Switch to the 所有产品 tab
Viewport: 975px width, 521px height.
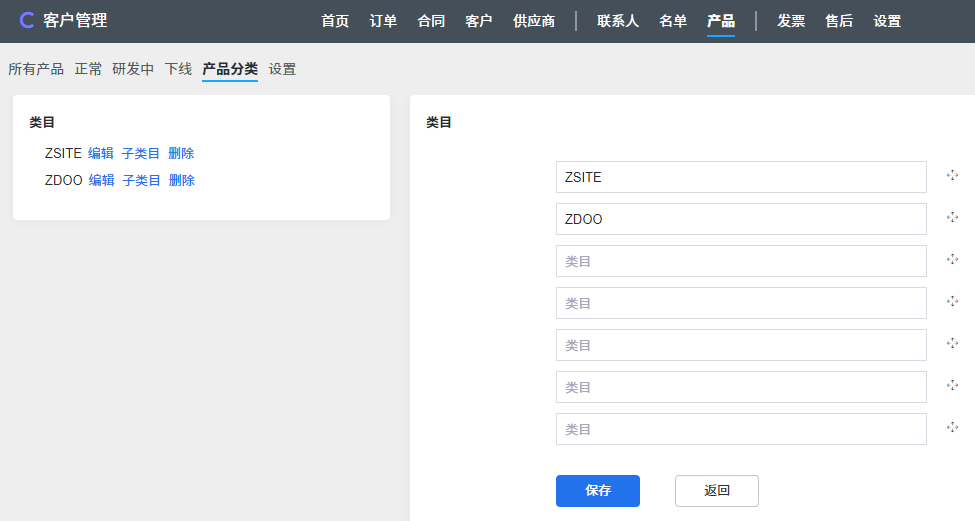[36, 69]
